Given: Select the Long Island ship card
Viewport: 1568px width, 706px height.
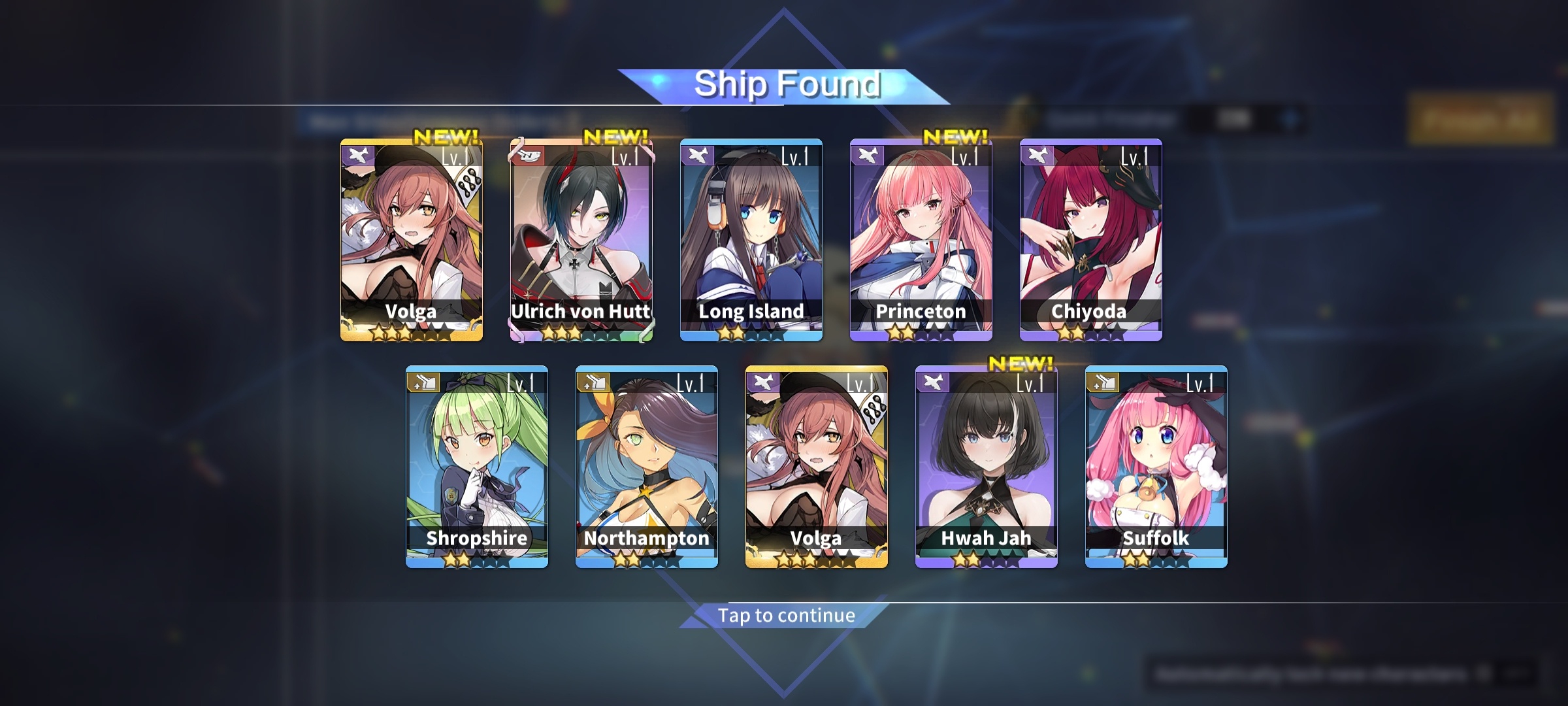Looking at the screenshot, I should point(751,240).
